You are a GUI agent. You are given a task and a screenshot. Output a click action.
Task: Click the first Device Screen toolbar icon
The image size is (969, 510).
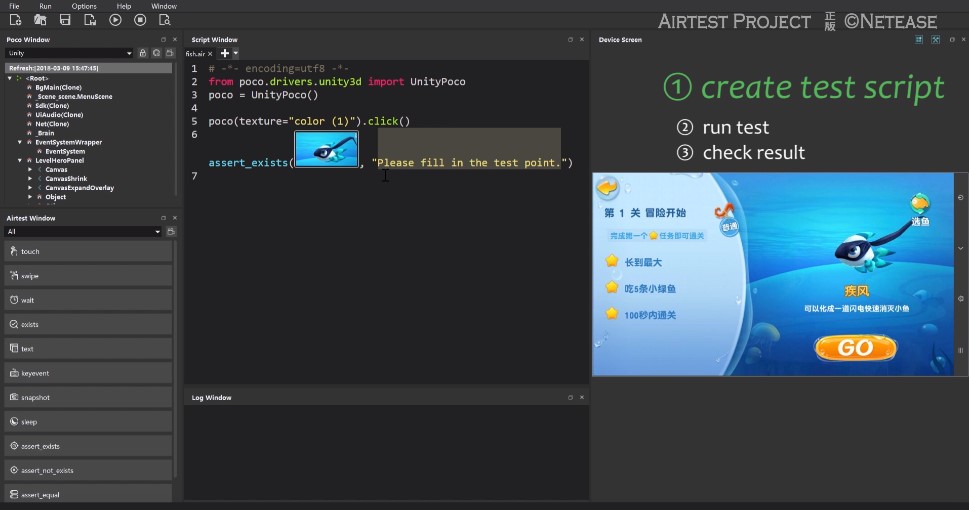(x=919, y=40)
